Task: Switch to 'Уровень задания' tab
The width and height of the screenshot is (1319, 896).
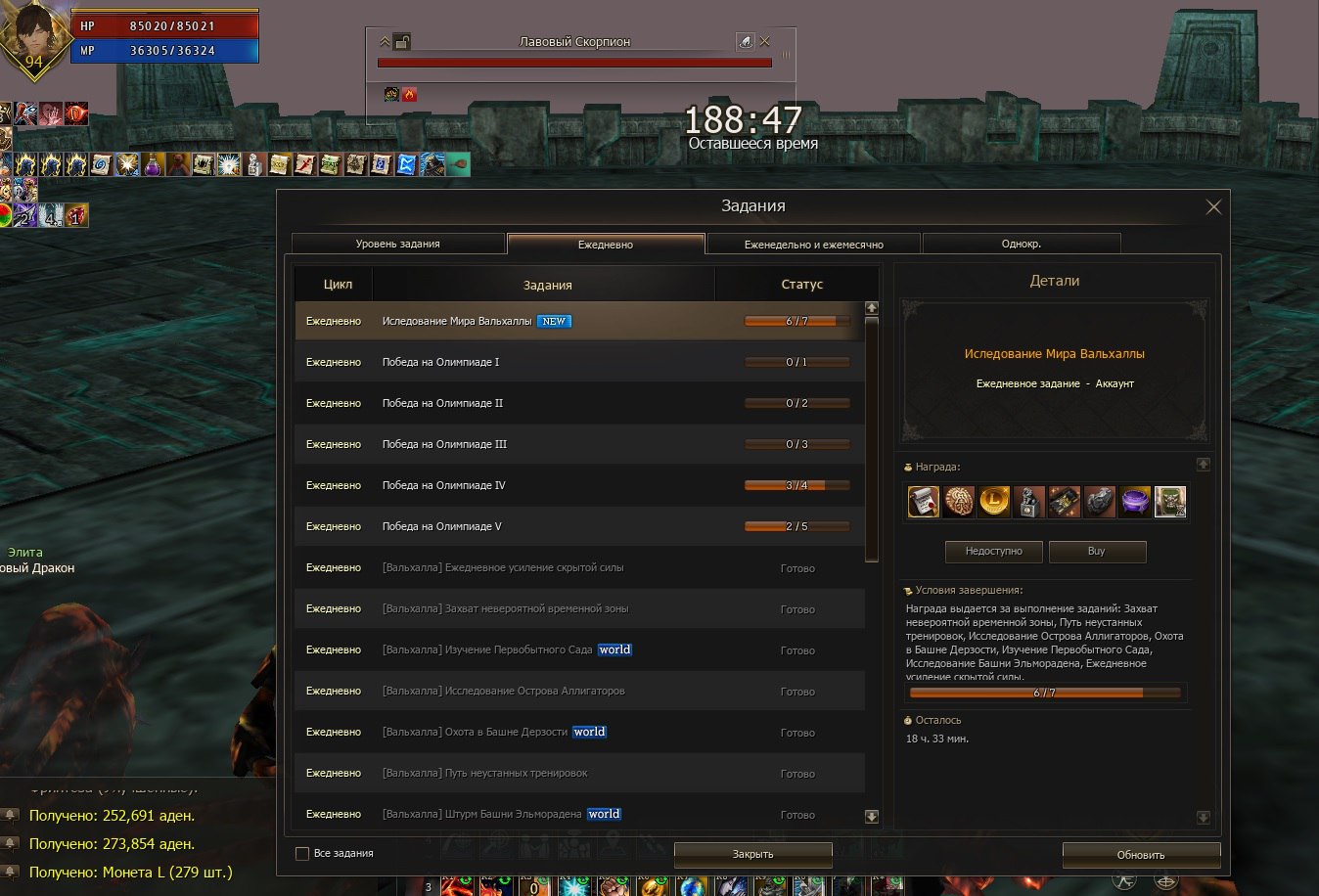Action: pos(397,244)
